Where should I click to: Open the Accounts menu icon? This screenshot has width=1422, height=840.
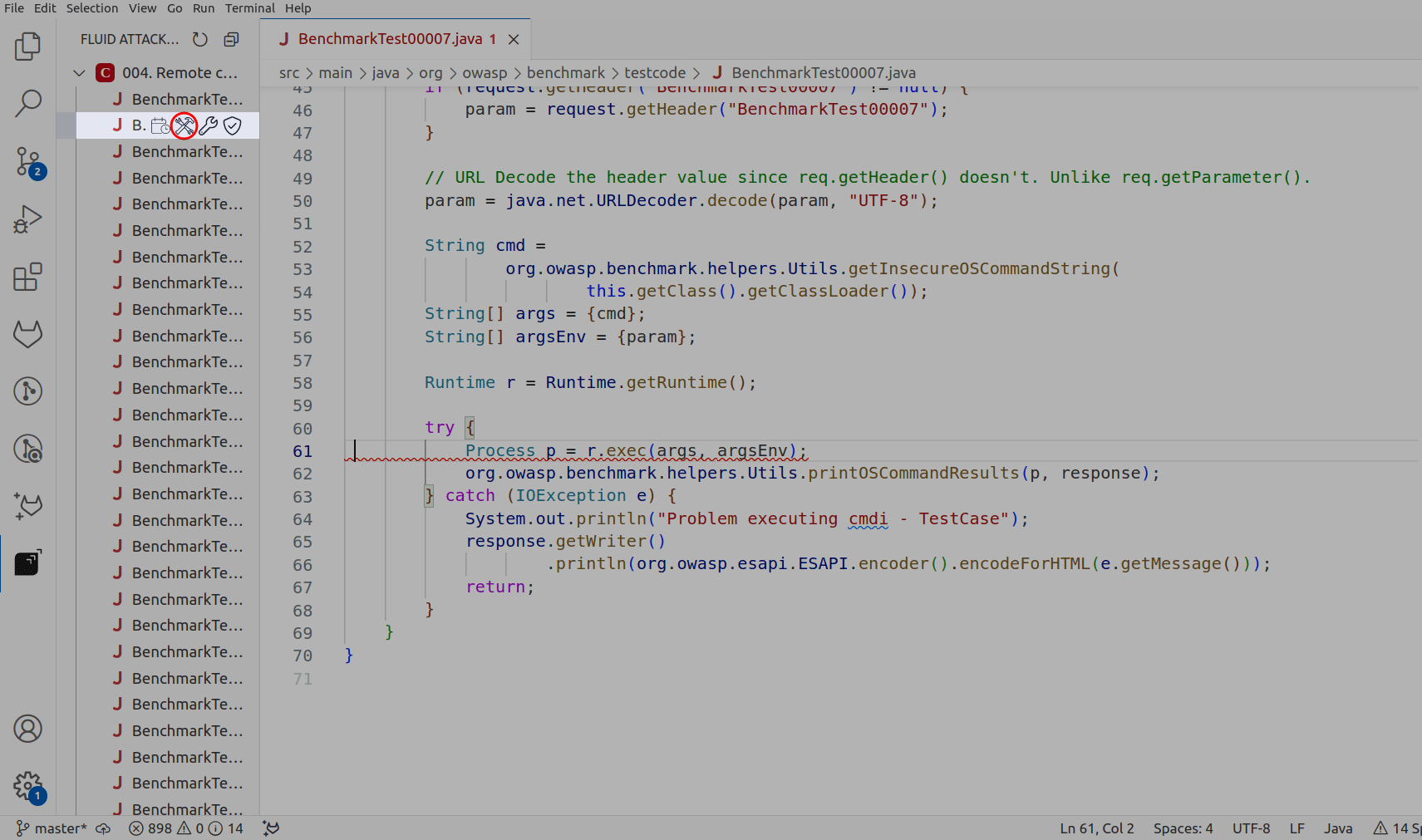[x=27, y=729]
